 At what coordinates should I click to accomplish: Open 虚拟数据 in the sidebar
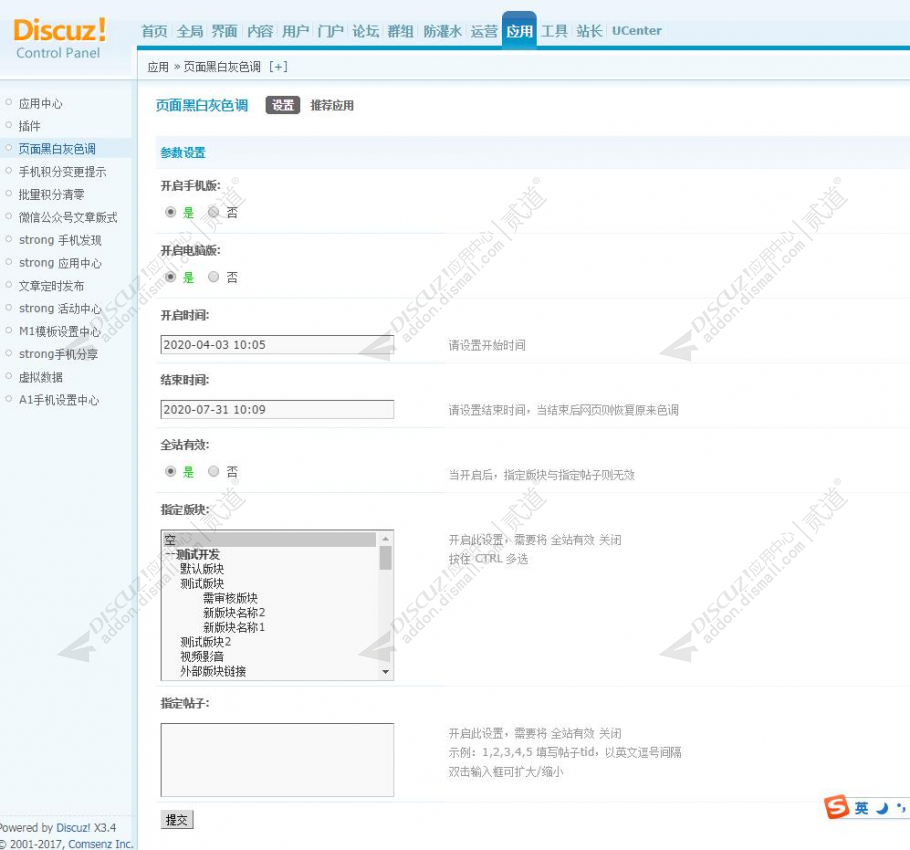(41, 377)
